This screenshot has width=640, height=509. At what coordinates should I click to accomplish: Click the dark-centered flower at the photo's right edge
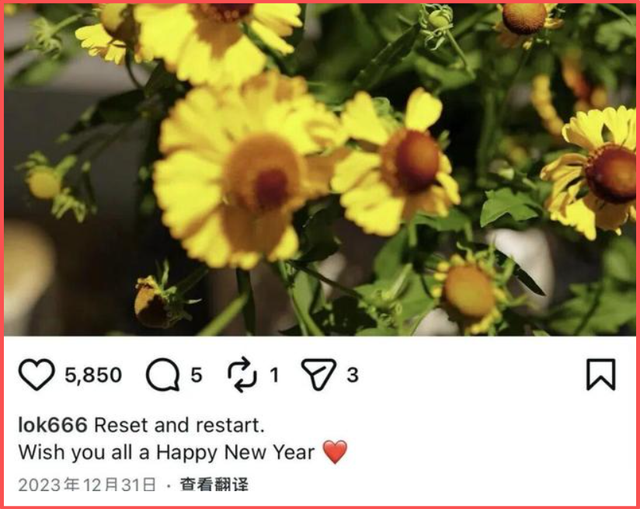[x=592, y=171]
